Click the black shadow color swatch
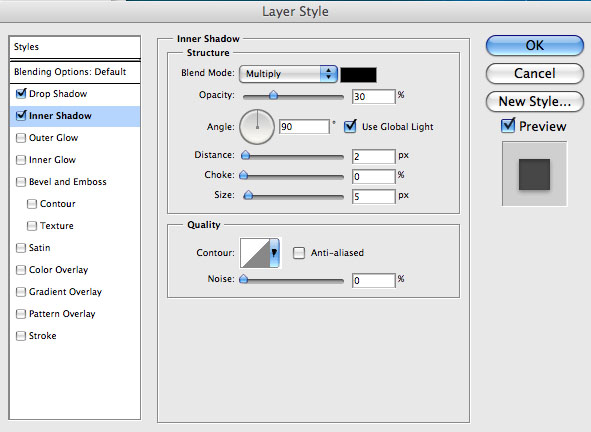 click(358, 75)
